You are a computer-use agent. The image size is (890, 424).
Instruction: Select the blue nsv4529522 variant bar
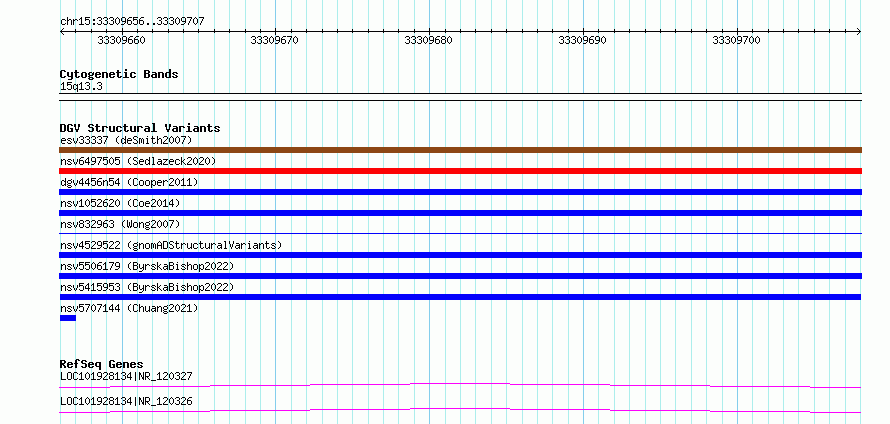click(x=460, y=255)
